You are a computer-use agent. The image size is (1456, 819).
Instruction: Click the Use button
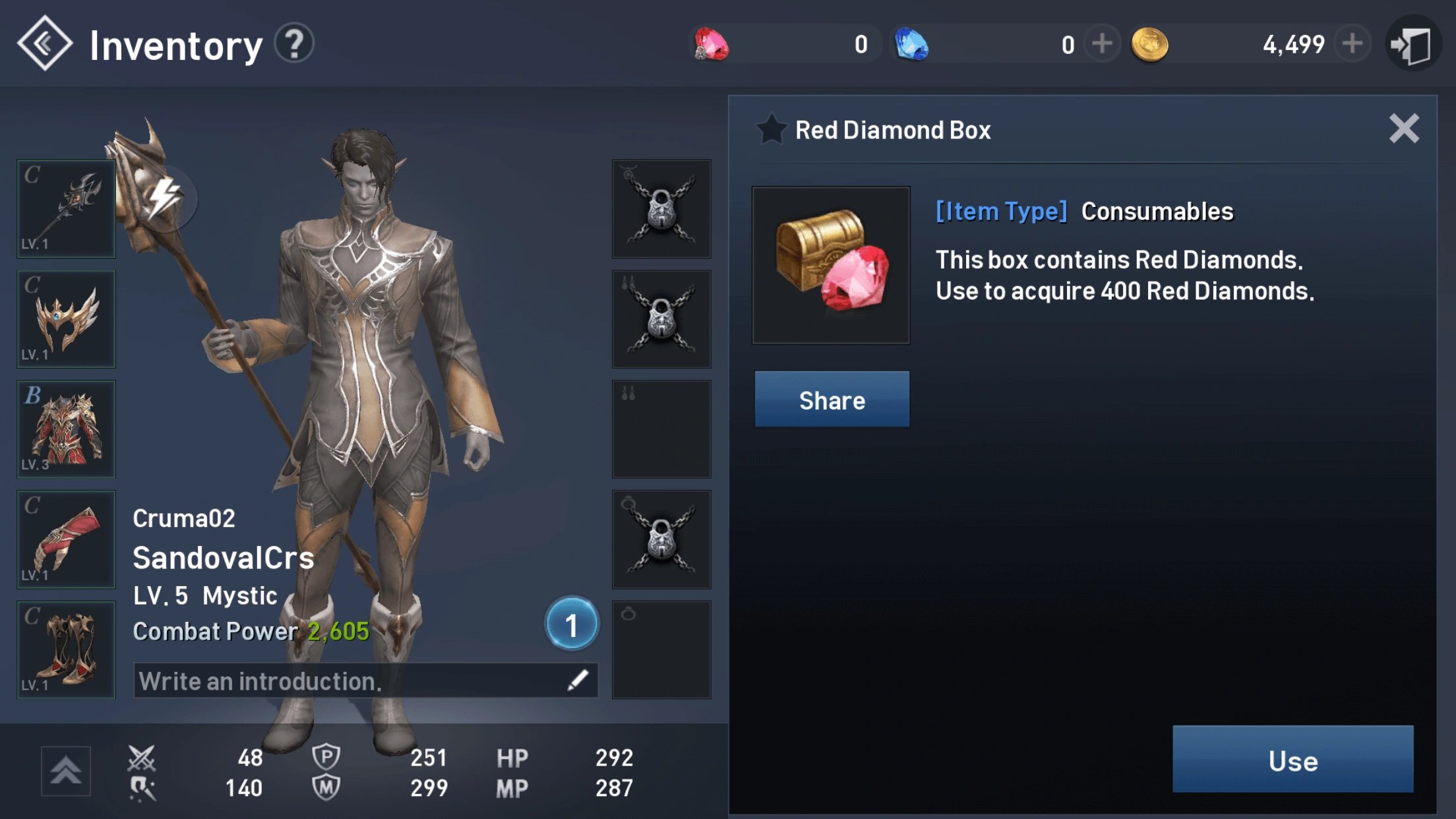pyautogui.click(x=1292, y=760)
